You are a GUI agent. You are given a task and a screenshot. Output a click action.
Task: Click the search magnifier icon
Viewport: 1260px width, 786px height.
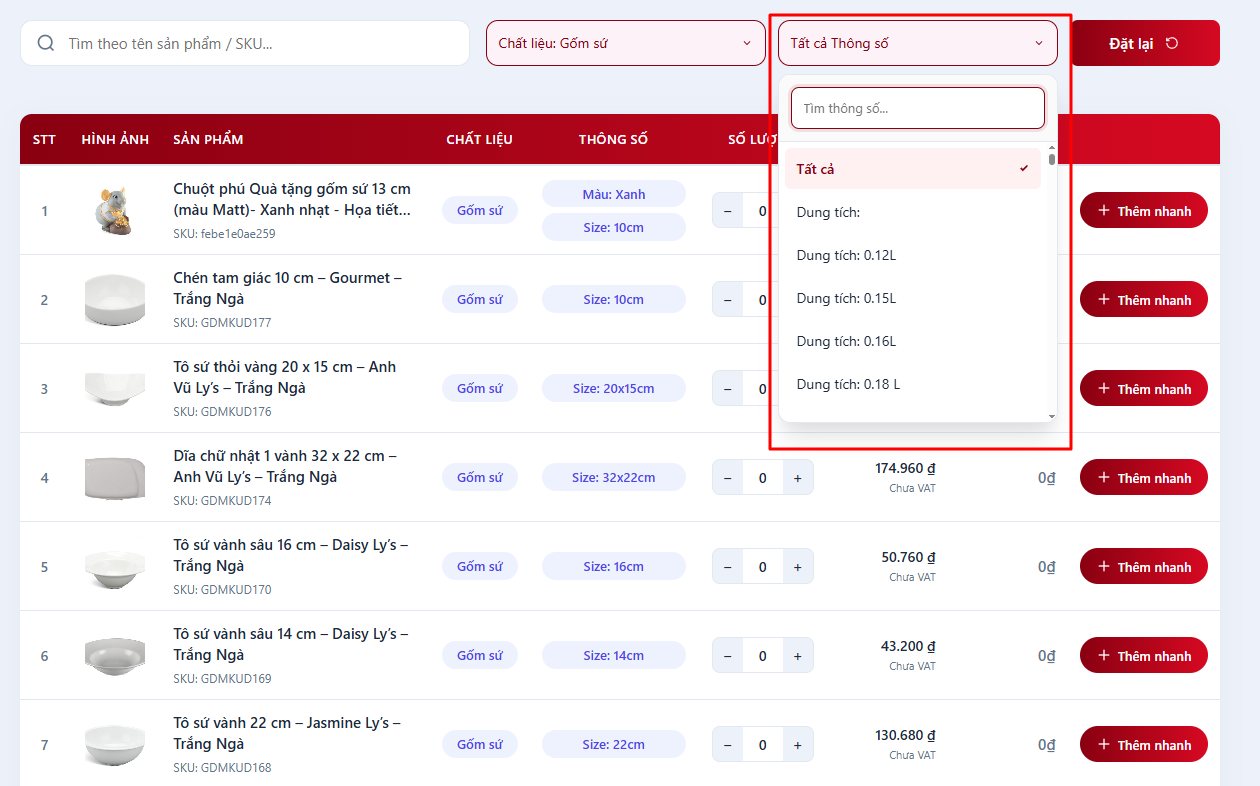tap(45, 43)
